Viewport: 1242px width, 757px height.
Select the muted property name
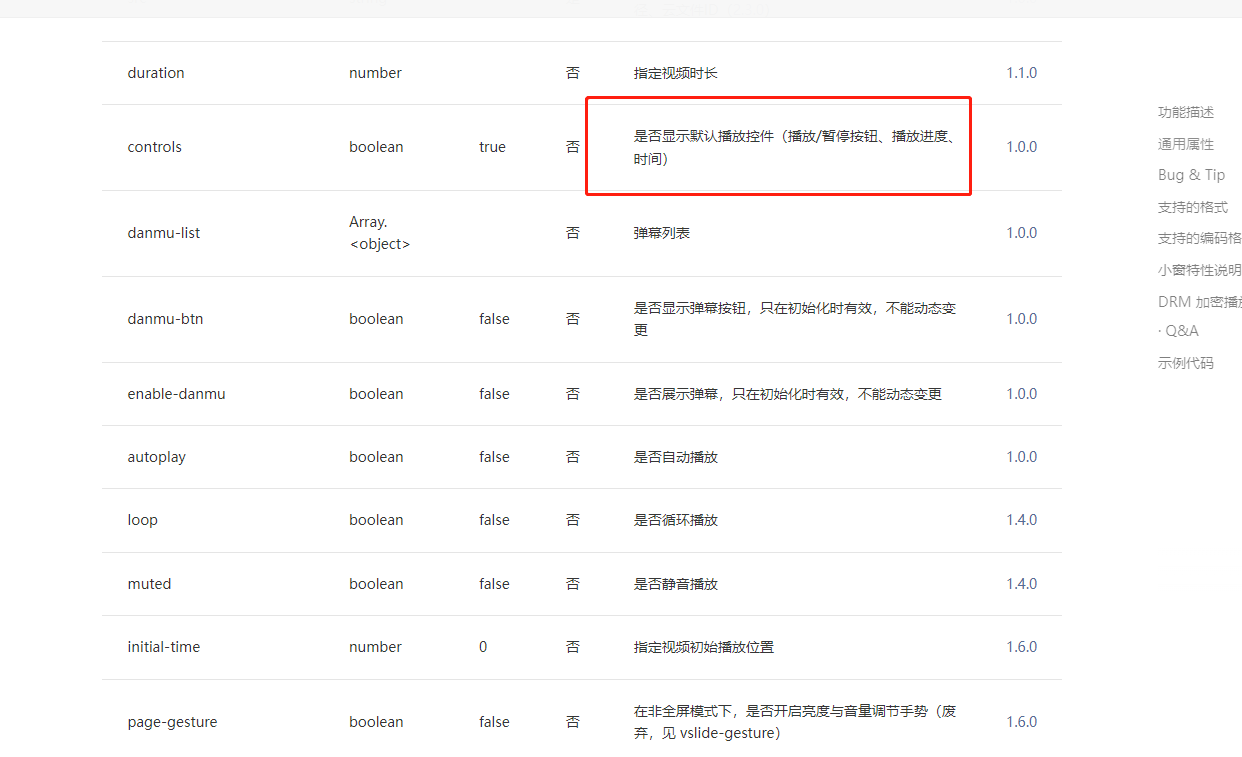pyautogui.click(x=149, y=584)
